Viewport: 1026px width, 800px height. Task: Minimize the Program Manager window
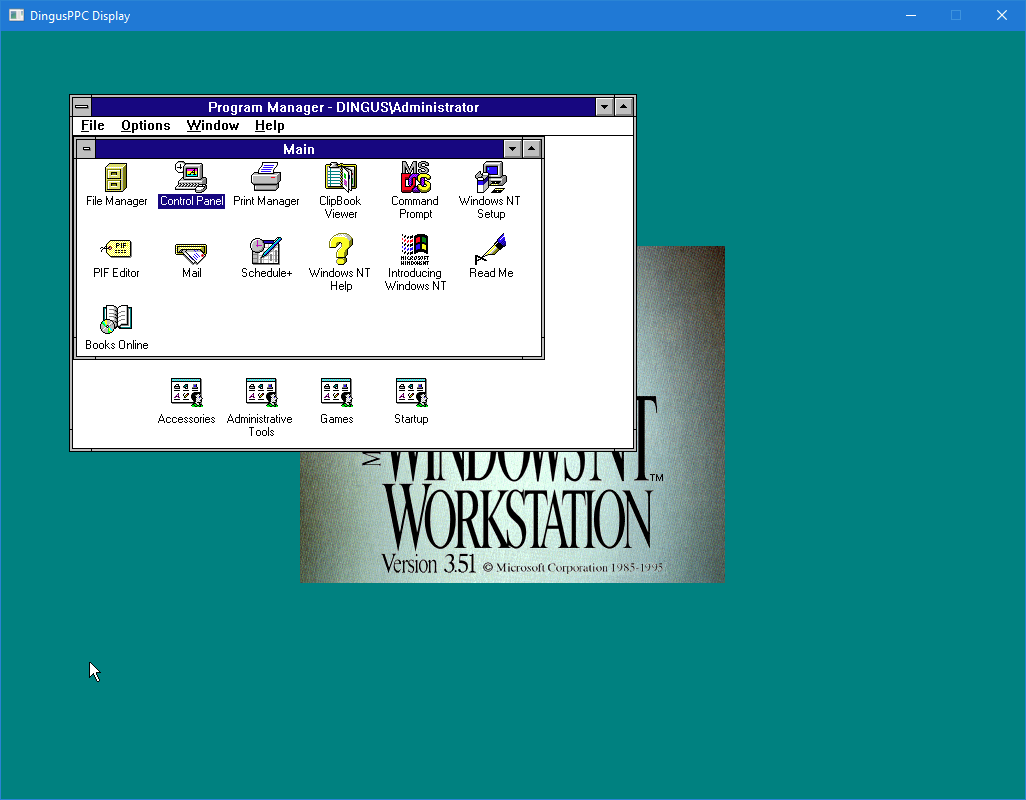coord(605,107)
